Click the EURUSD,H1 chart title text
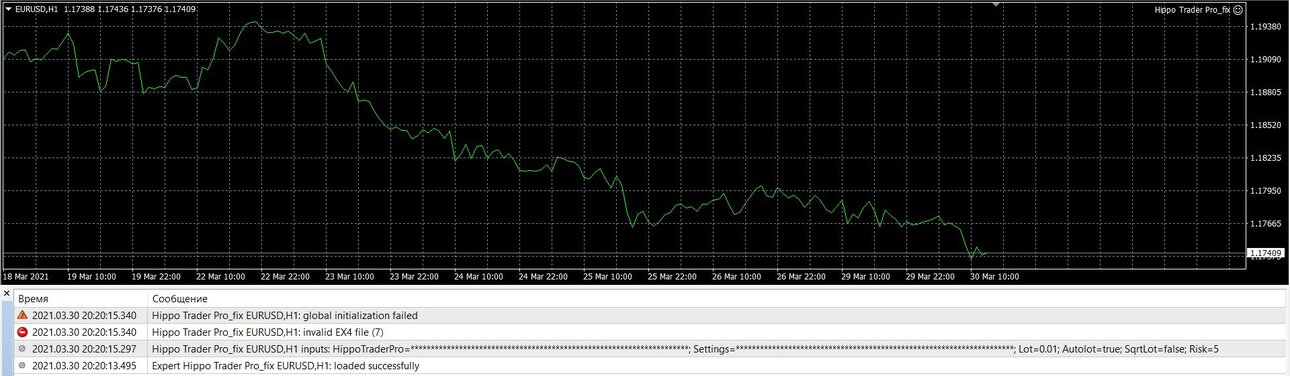1290x376 pixels. (37, 9)
